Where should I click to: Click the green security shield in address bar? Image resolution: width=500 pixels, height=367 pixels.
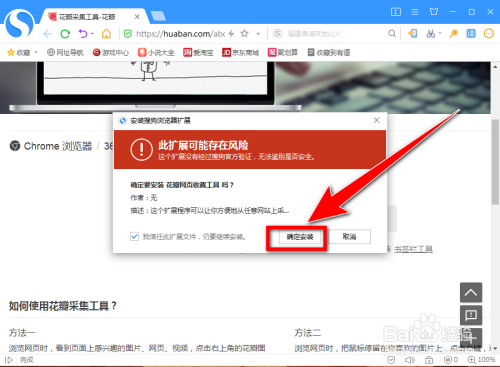(x=128, y=34)
